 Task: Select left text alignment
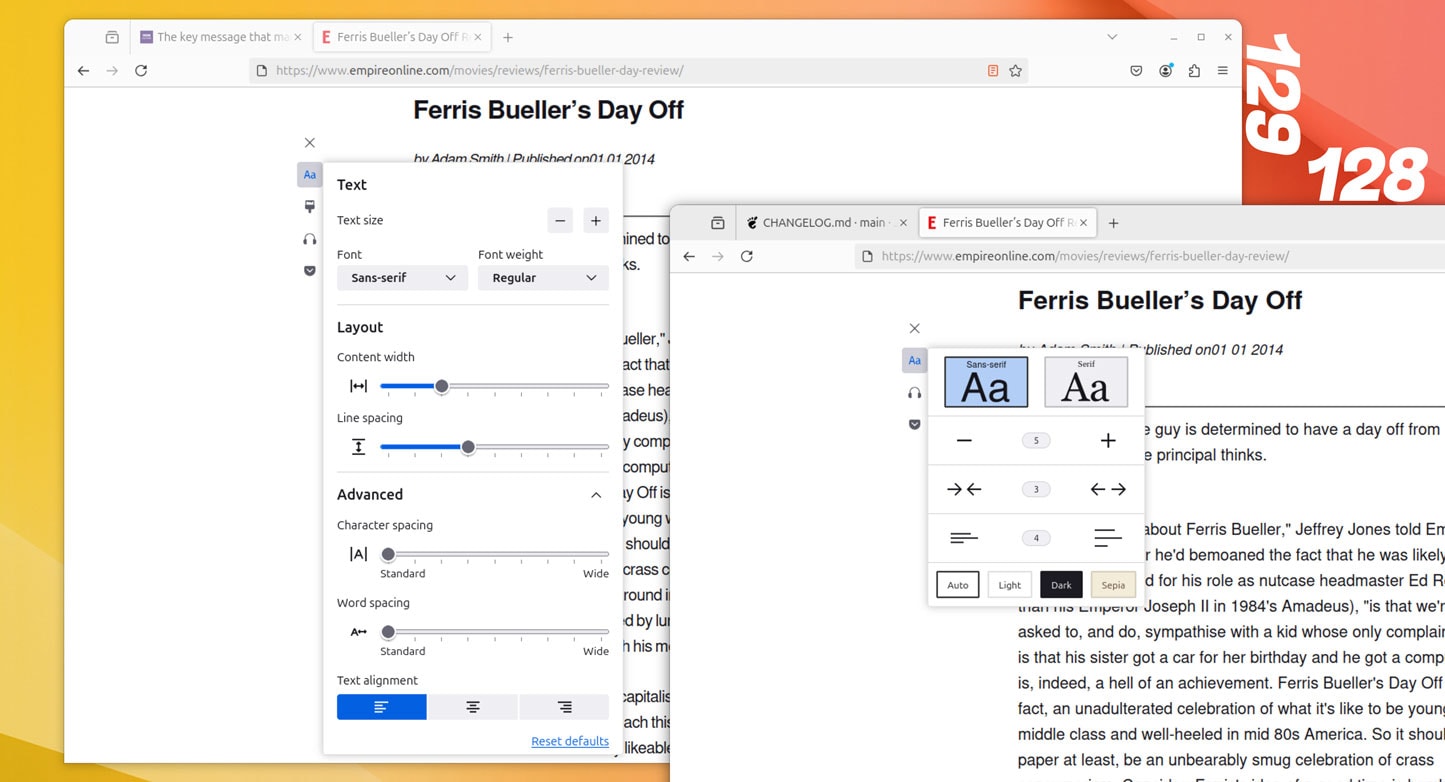(x=381, y=707)
